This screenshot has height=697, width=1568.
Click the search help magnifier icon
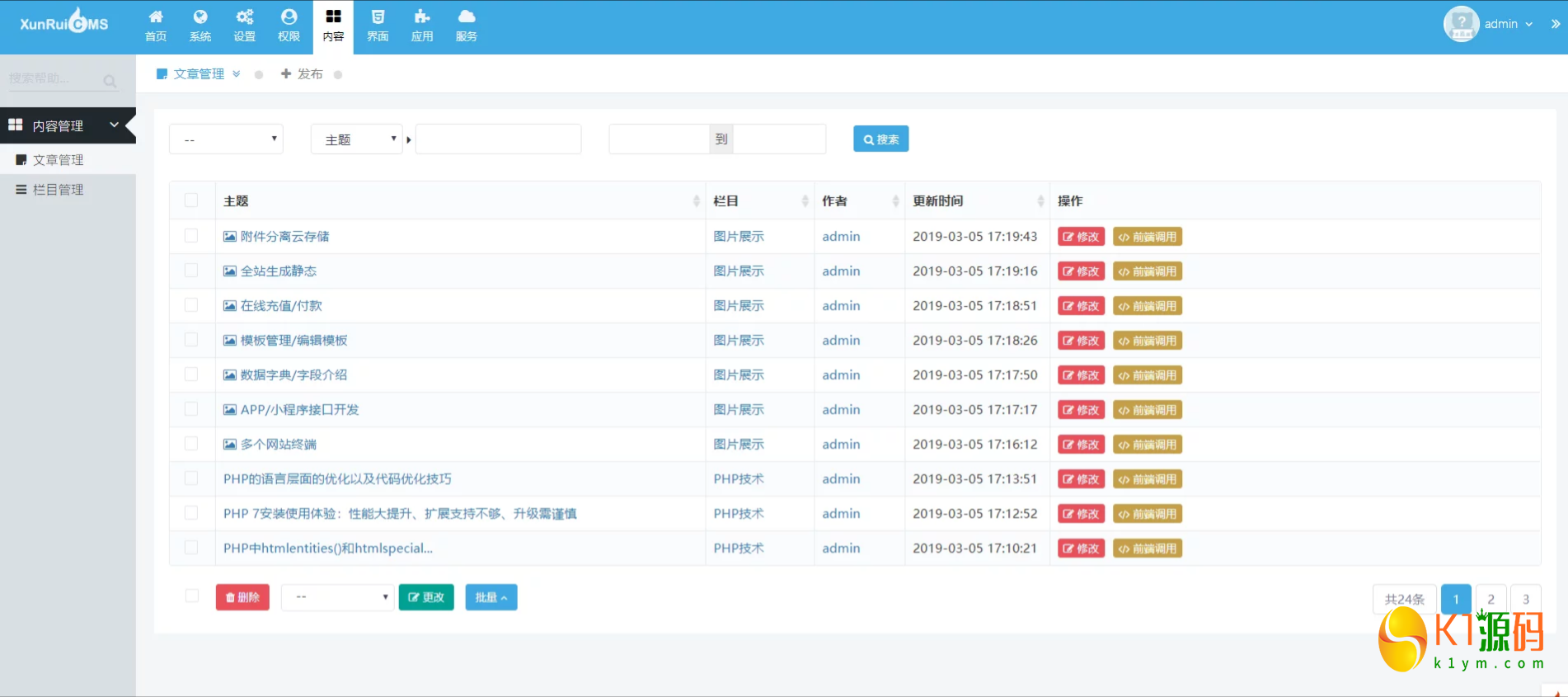click(x=110, y=81)
